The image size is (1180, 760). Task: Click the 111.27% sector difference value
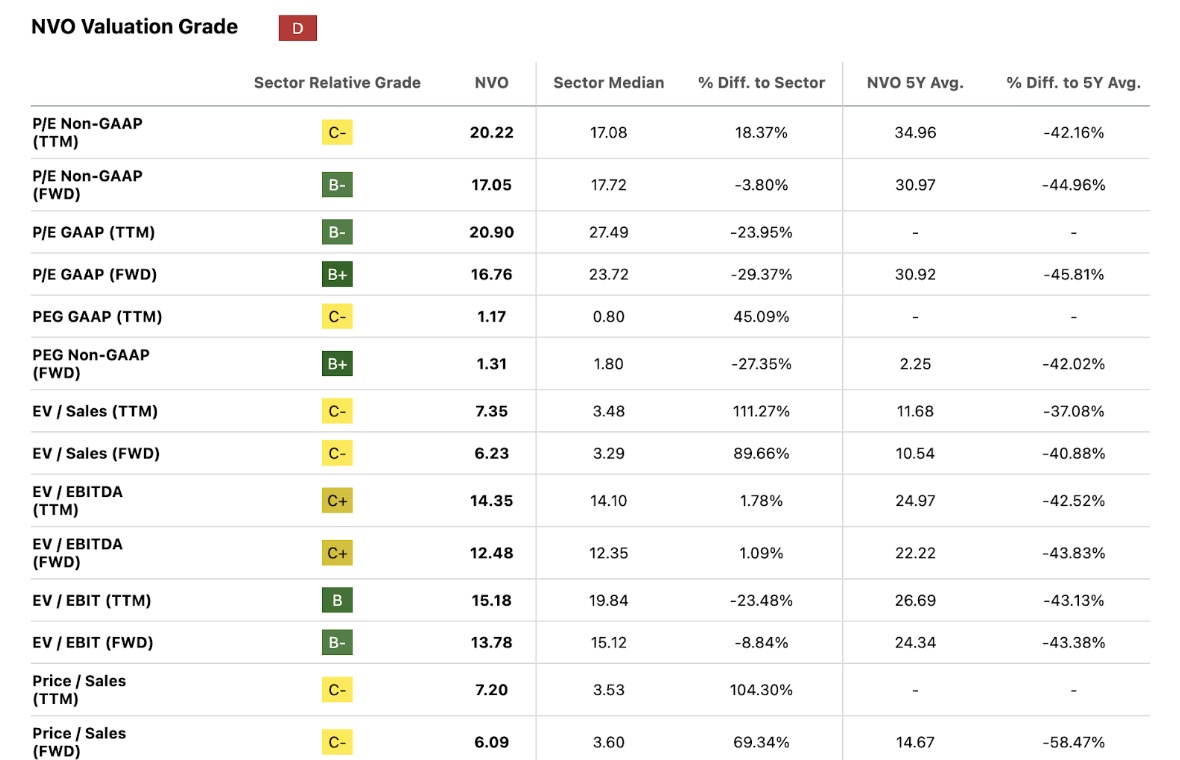point(761,411)
